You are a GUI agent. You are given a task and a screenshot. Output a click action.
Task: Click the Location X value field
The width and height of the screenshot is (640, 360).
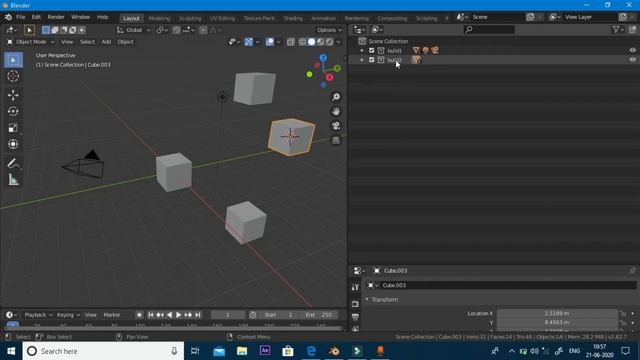click(557, 313)
